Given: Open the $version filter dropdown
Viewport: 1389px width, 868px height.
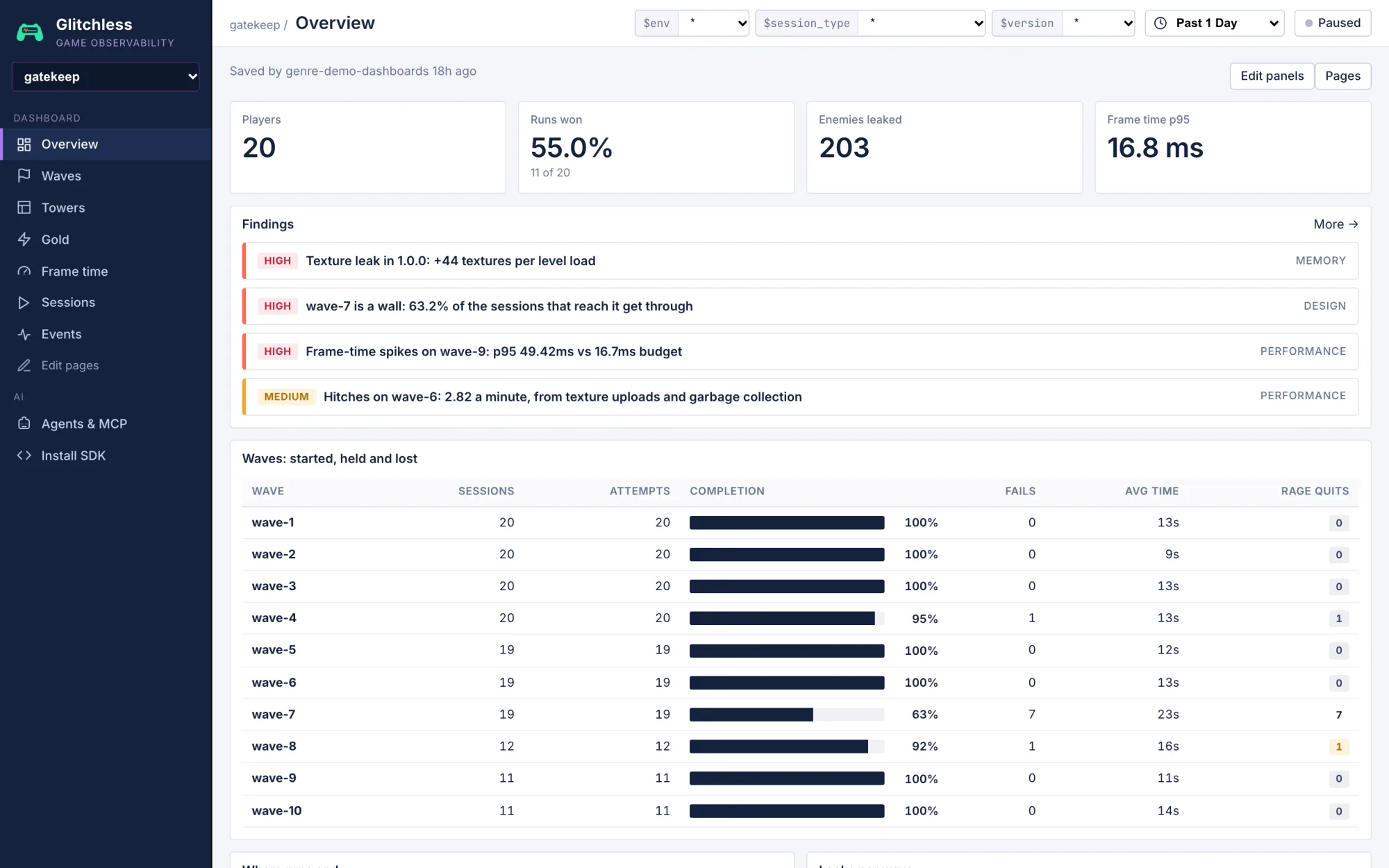Looking at the screenshot, I should click(x=1099, y=23).
